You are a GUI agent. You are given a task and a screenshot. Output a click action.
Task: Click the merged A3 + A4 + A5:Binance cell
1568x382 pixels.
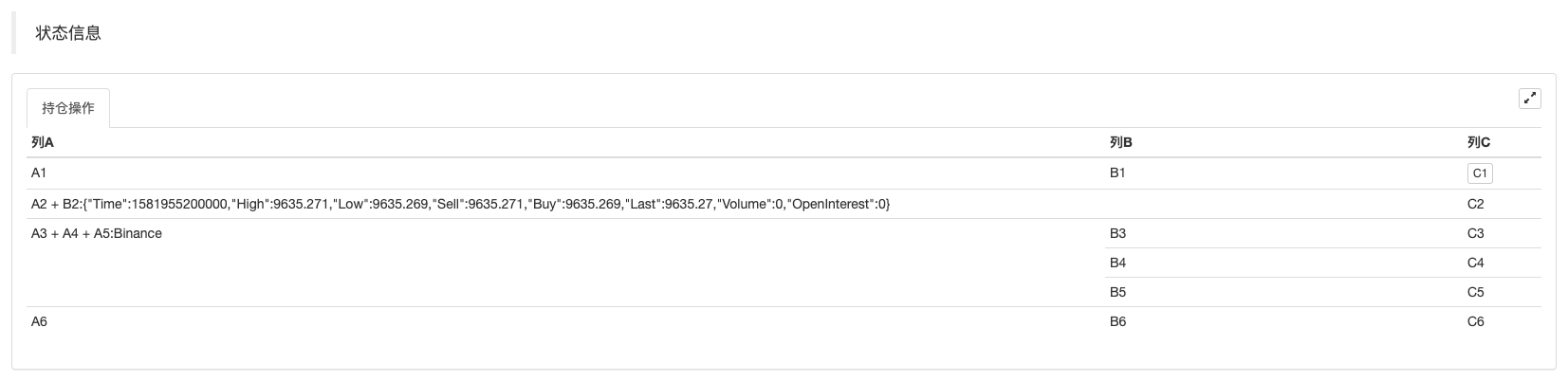click(x=97, y=233)
